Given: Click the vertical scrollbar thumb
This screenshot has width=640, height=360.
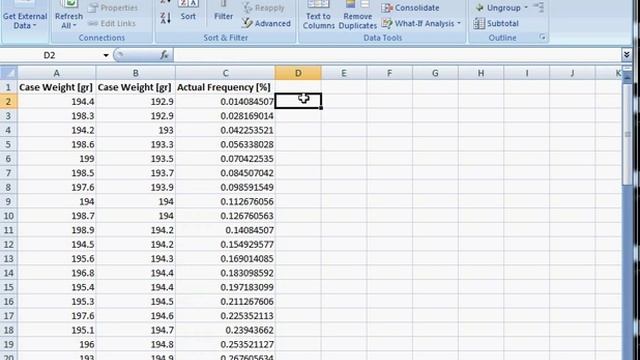Looking at the screenshot, I should [627, 134].
